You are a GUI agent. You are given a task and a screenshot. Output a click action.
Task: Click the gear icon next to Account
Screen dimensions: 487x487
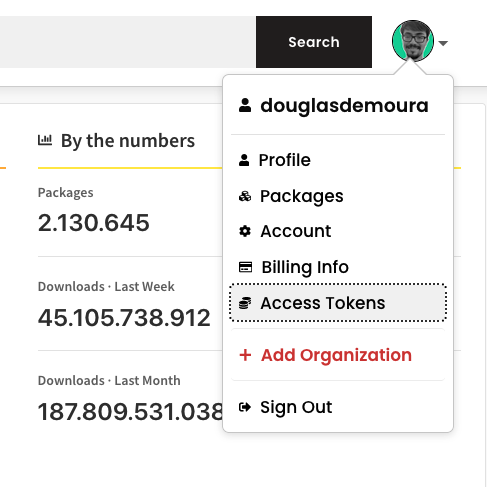coord(245,231)
